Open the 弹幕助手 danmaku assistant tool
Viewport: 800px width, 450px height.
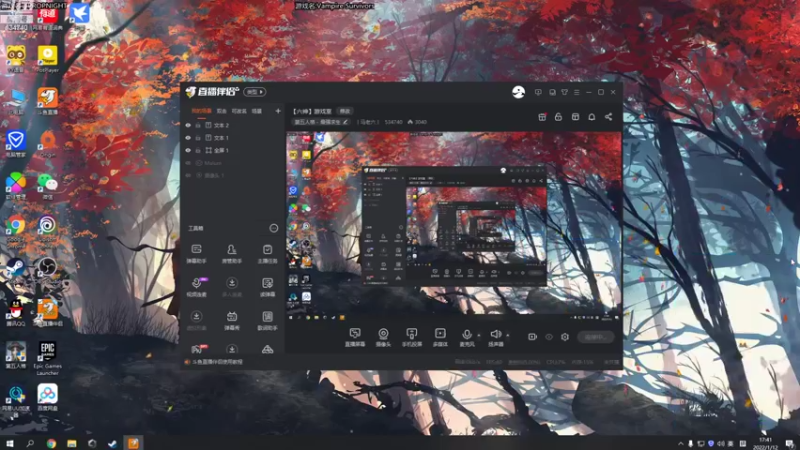pyautogui.click(x=196, y=254)
